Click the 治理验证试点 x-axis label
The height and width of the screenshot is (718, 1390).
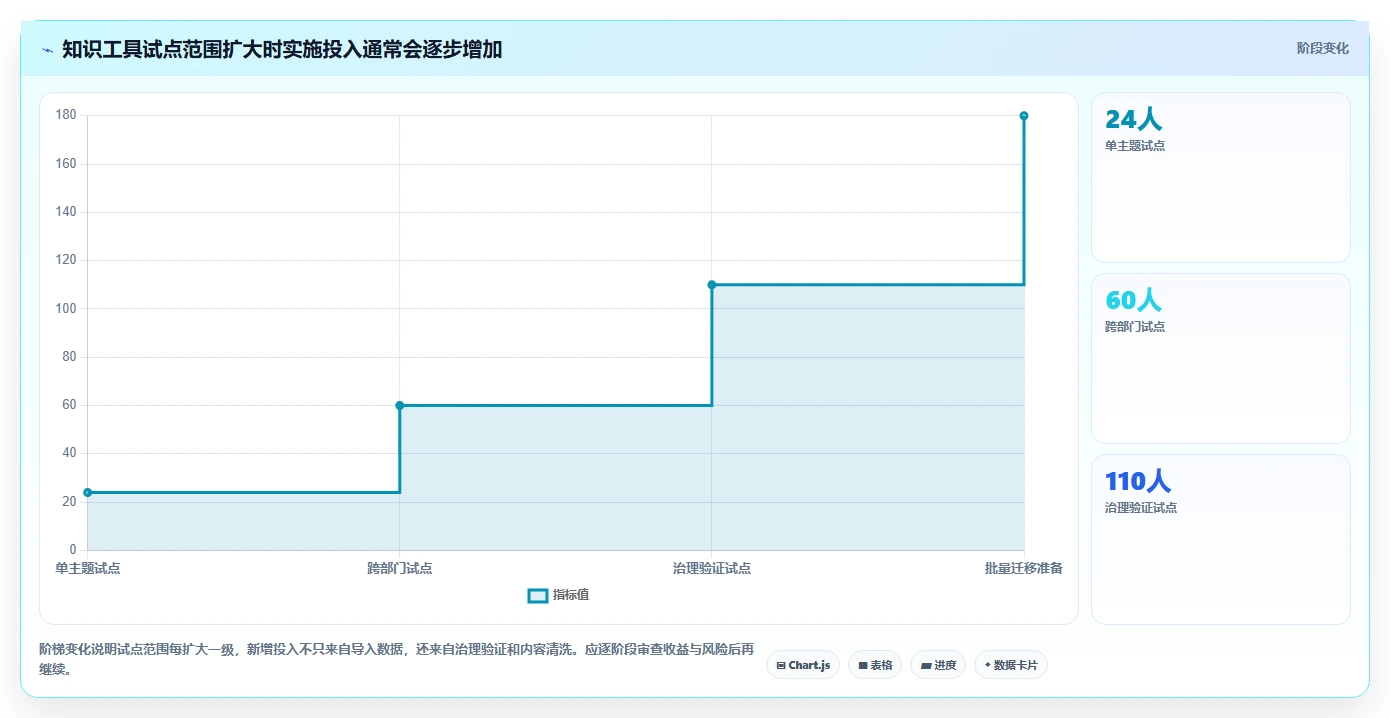pos(712,568)
